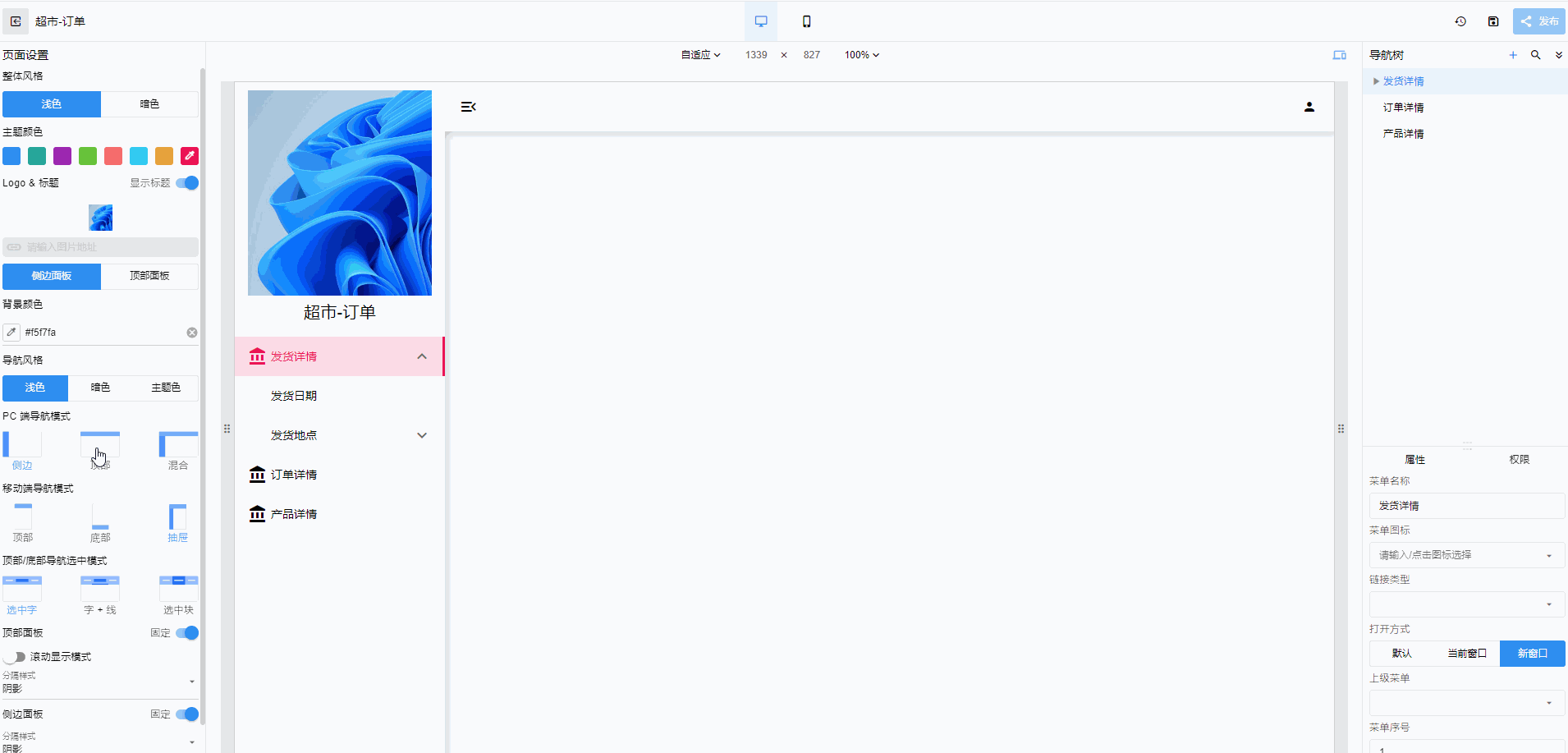Click the image URL input field
The height and width of the screenshot is (753, 1568).
[x=100, y=247]
